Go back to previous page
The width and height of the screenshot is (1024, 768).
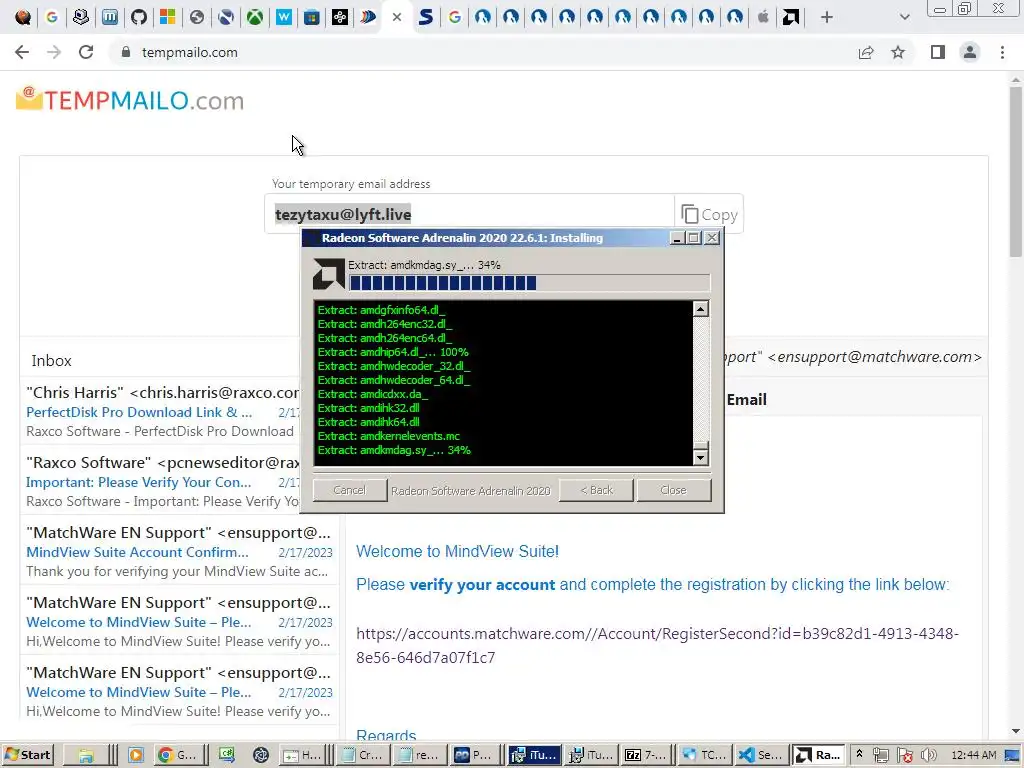coord(22,52)
